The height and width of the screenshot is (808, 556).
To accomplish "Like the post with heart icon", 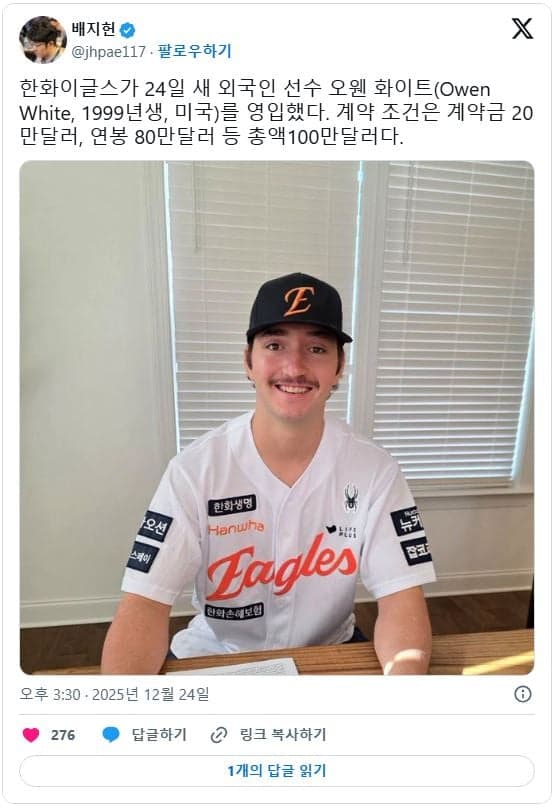I will [31, 735].
